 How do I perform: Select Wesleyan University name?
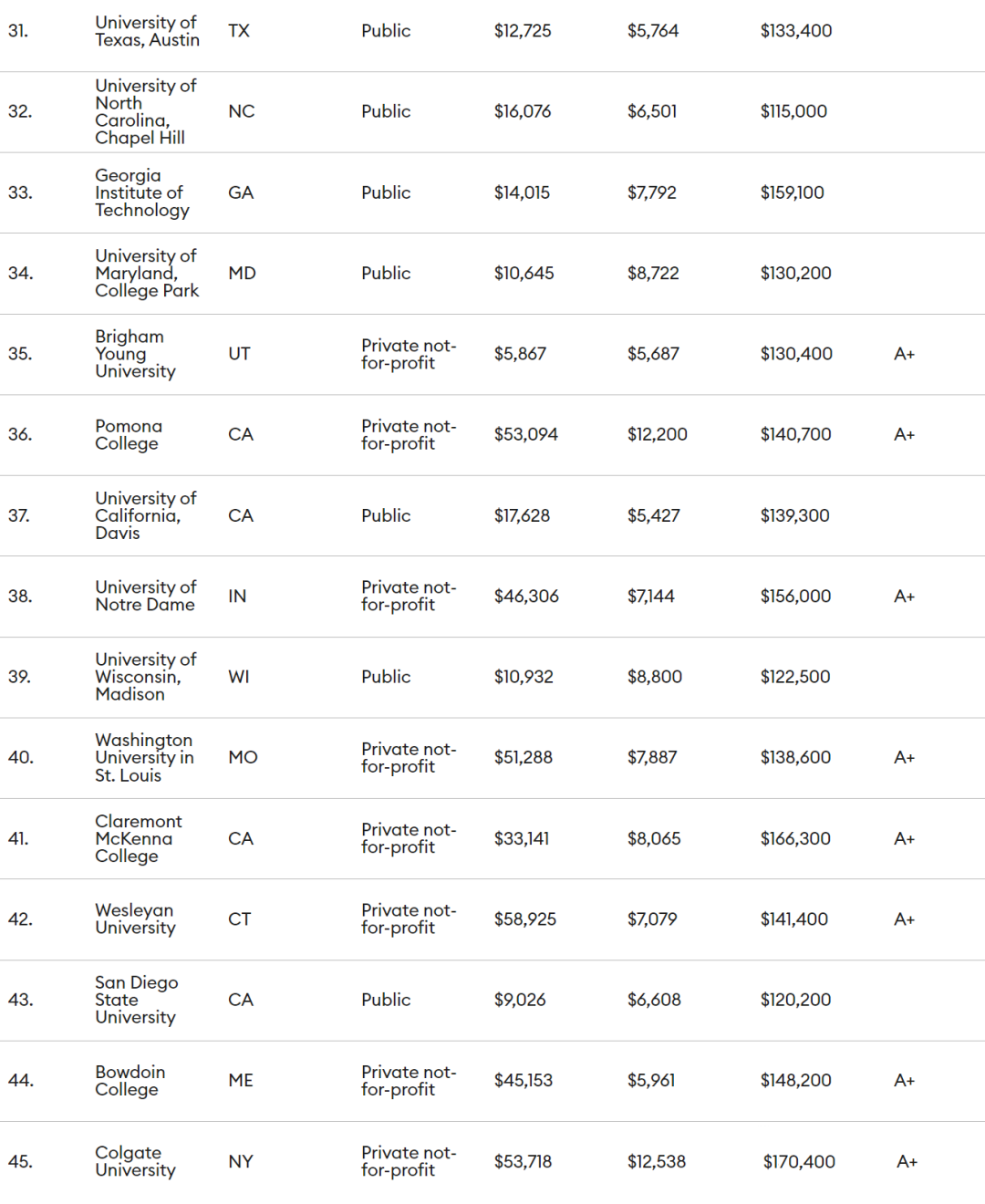(135, 919)
